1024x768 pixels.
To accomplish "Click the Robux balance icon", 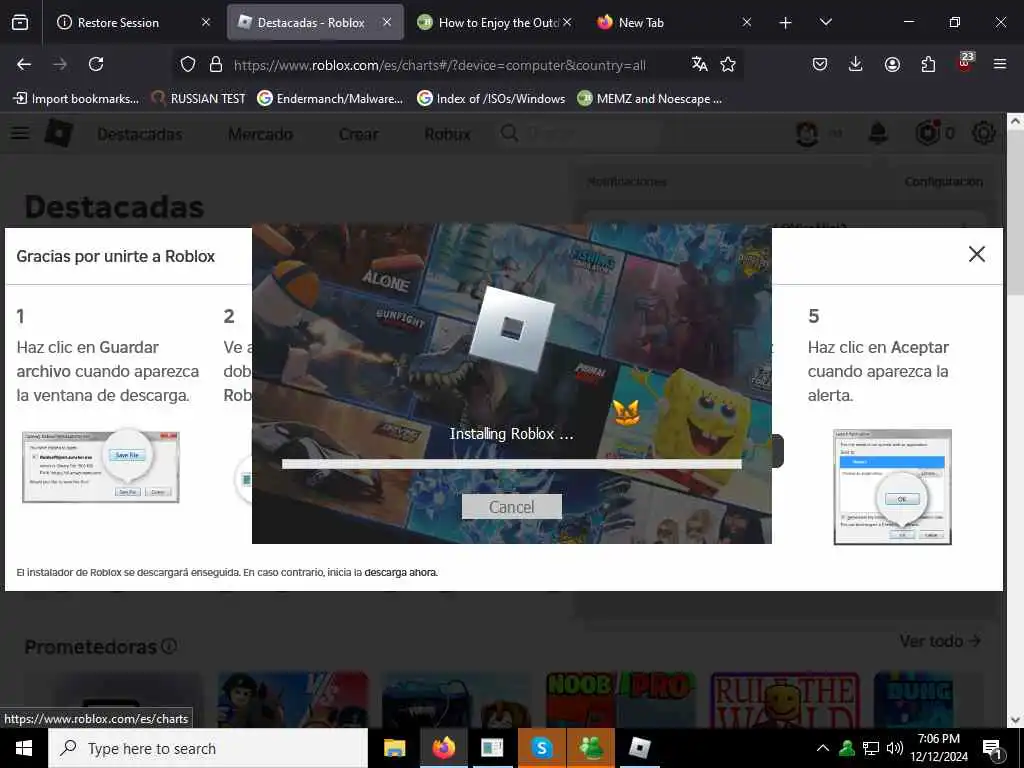I will coord(927,133).
